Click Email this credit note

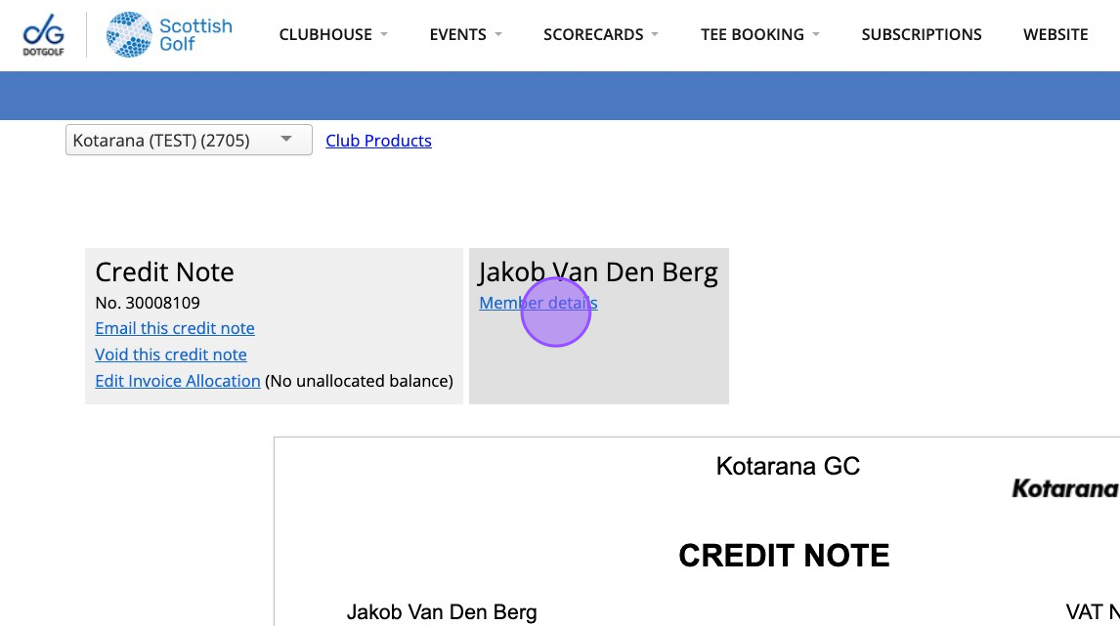pyautogui.click(x=175, y=328)
